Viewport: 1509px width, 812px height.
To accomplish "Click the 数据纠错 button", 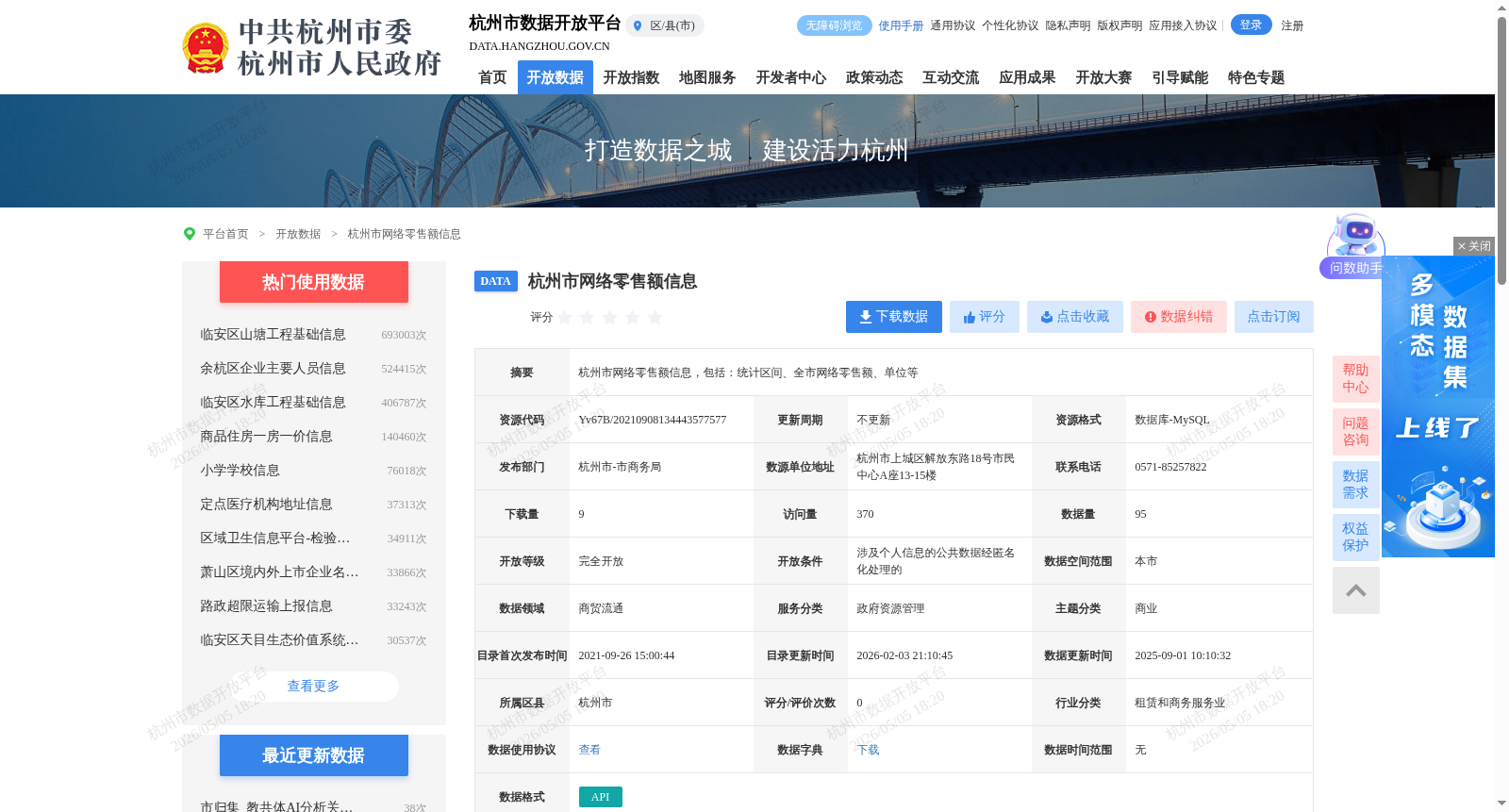I will pyautogui.click(x=1179, y=317).
